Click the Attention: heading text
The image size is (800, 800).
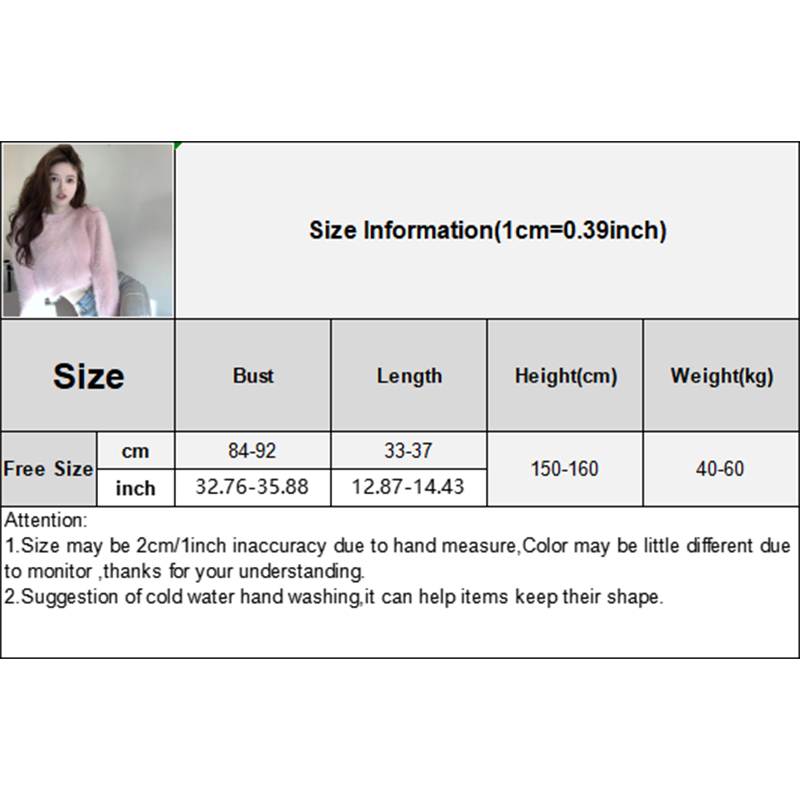(47, 521)
